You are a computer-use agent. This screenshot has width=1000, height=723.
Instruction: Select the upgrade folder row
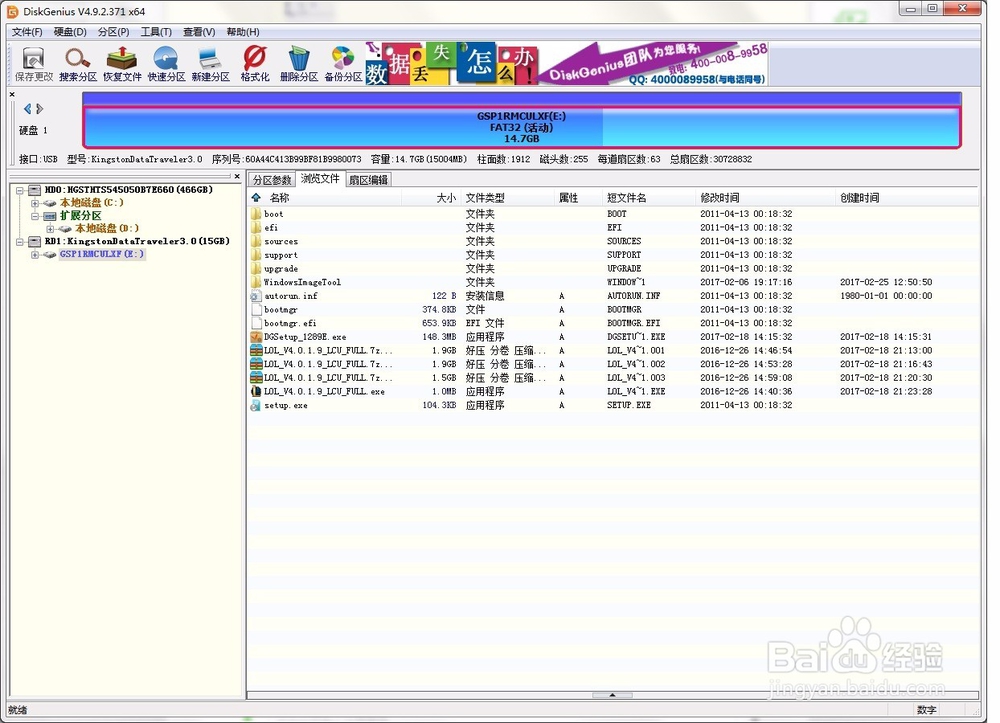612,268
